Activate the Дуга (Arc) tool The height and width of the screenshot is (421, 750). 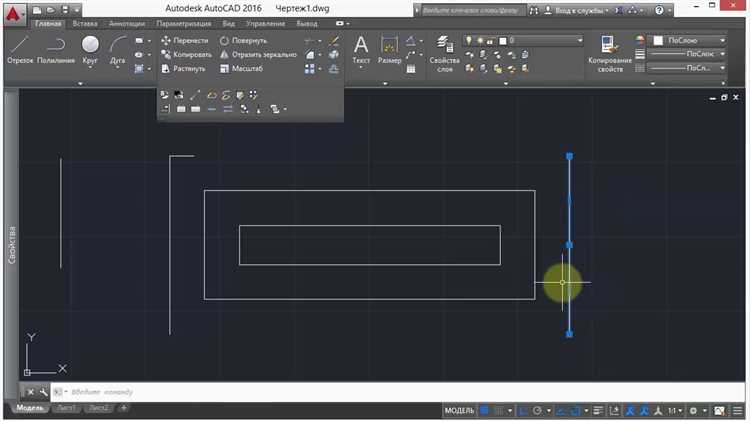118,48
